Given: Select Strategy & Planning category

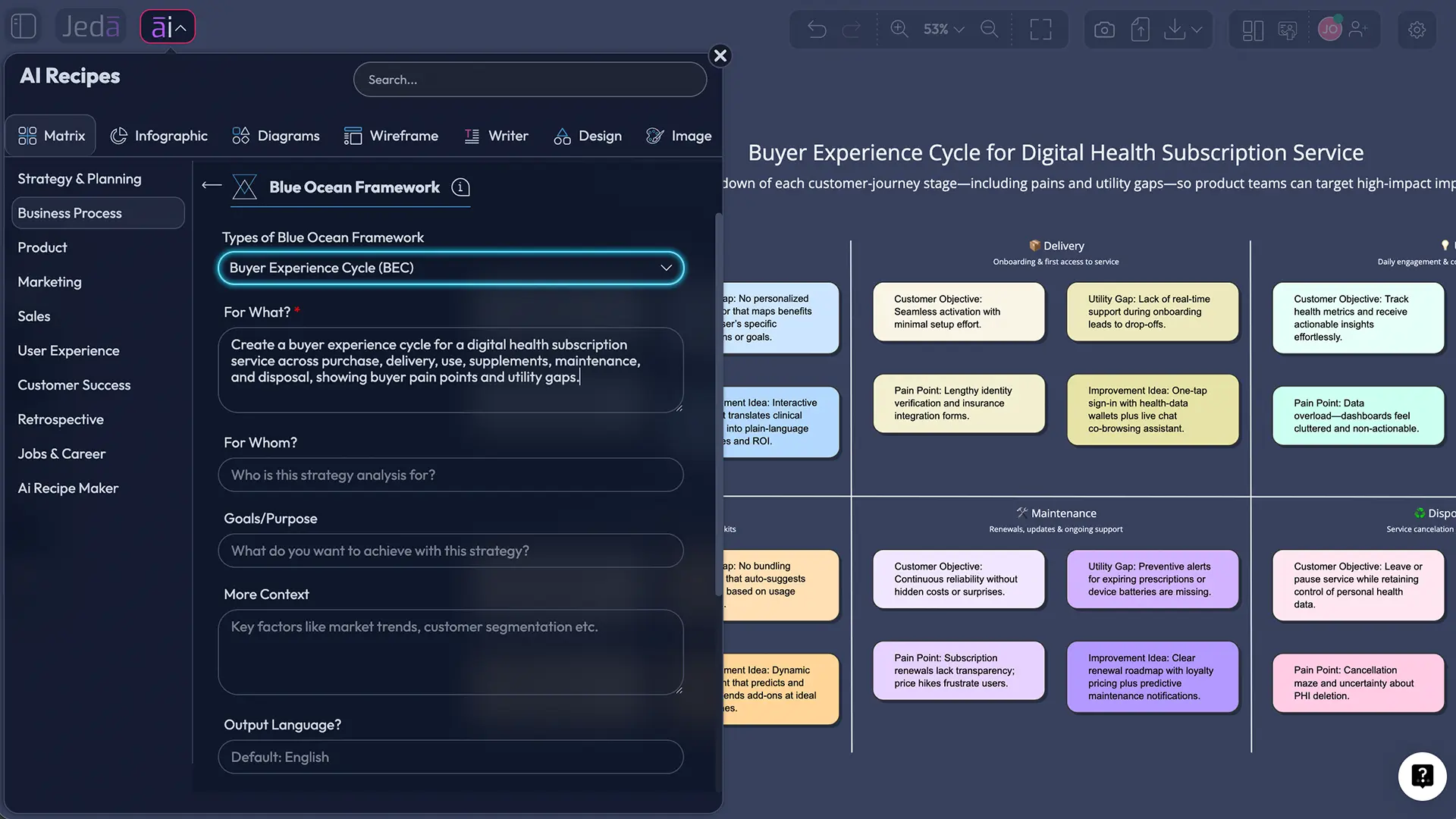Looking at the screenshot, I should 80,179.
